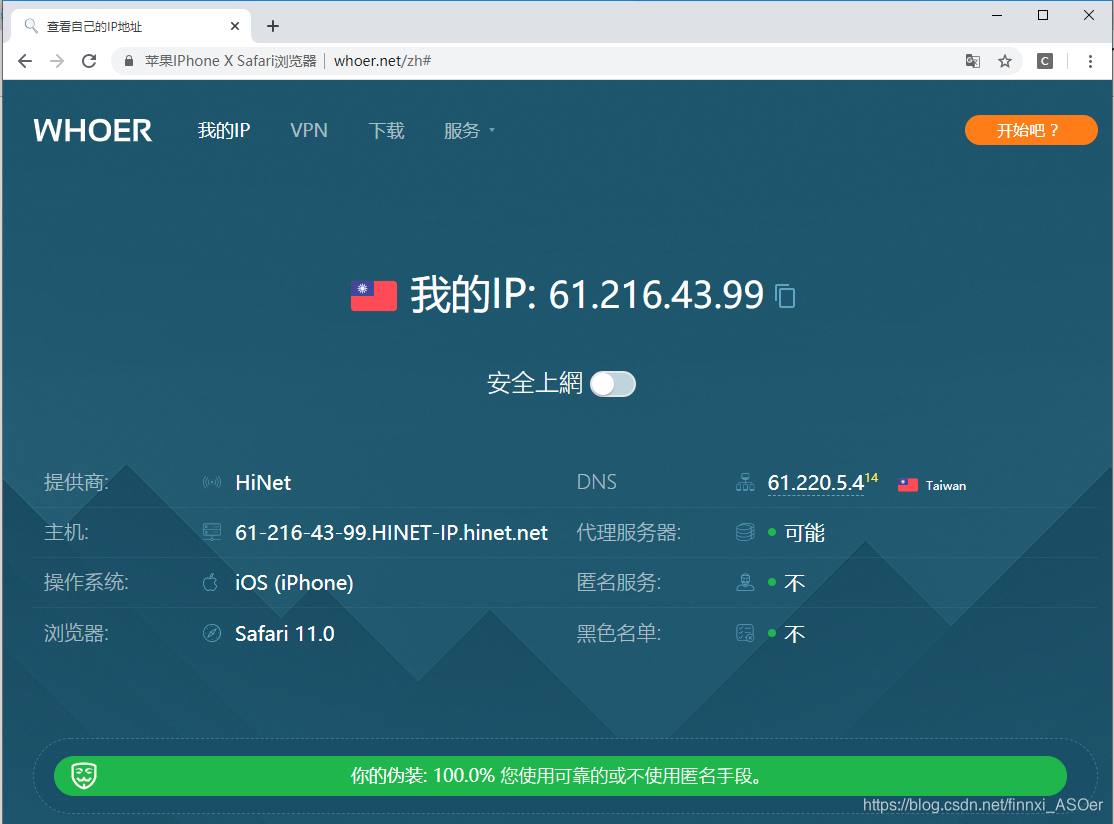This screenshot has height=824, width=1114.
Task: Click the 不 value next to 匿名服务
Action: tap(794, 583)
